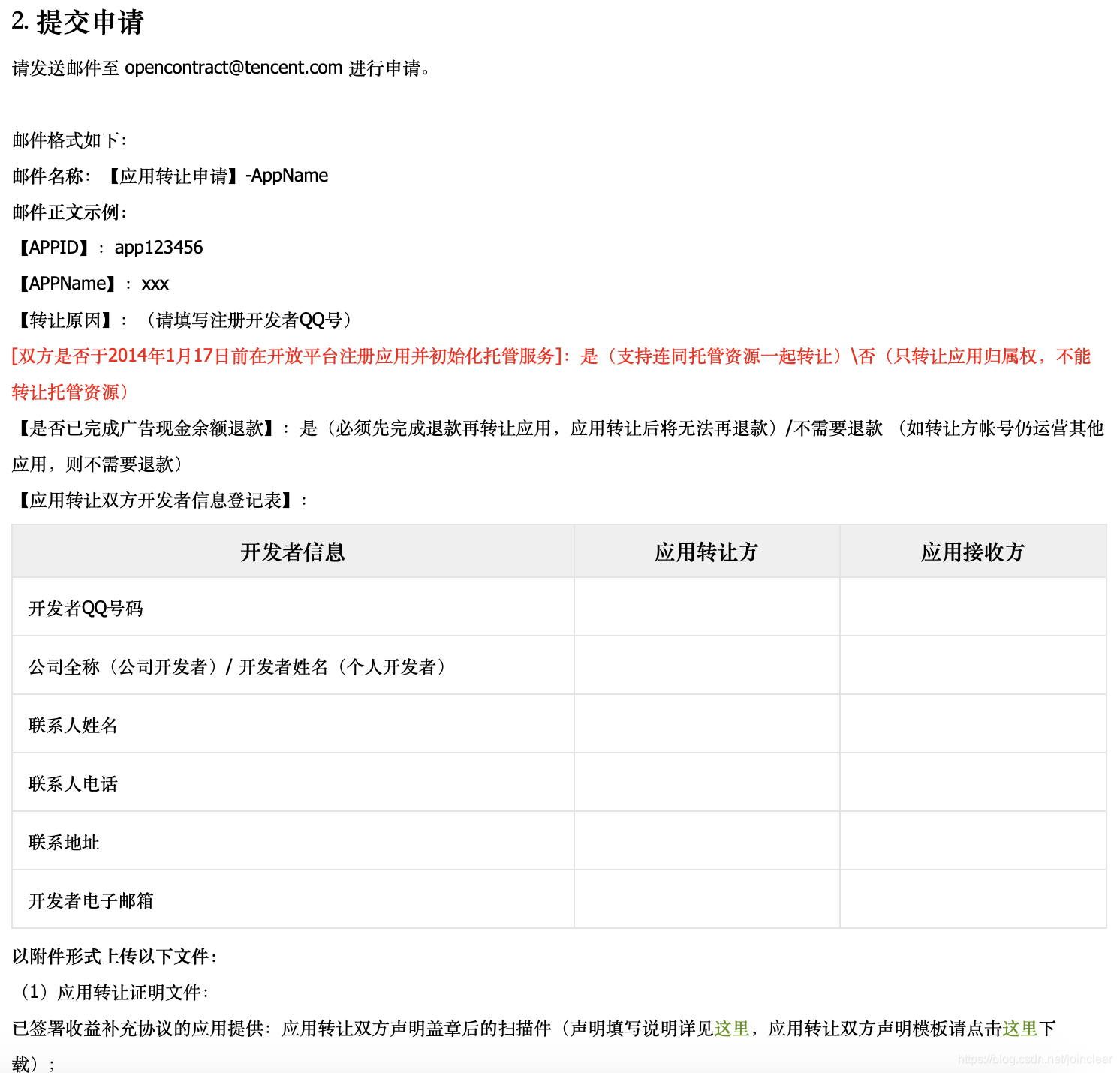Select the 邮件名称 line with AppName
This screenshot has height=1073, width=1120.
point(170,176)
